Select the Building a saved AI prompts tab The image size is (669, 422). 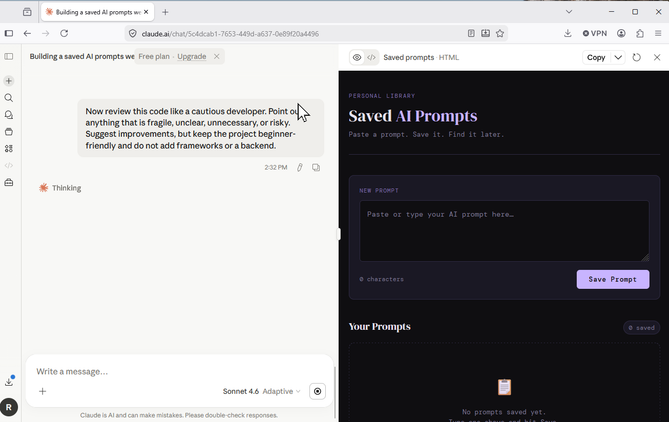(98, 12)
